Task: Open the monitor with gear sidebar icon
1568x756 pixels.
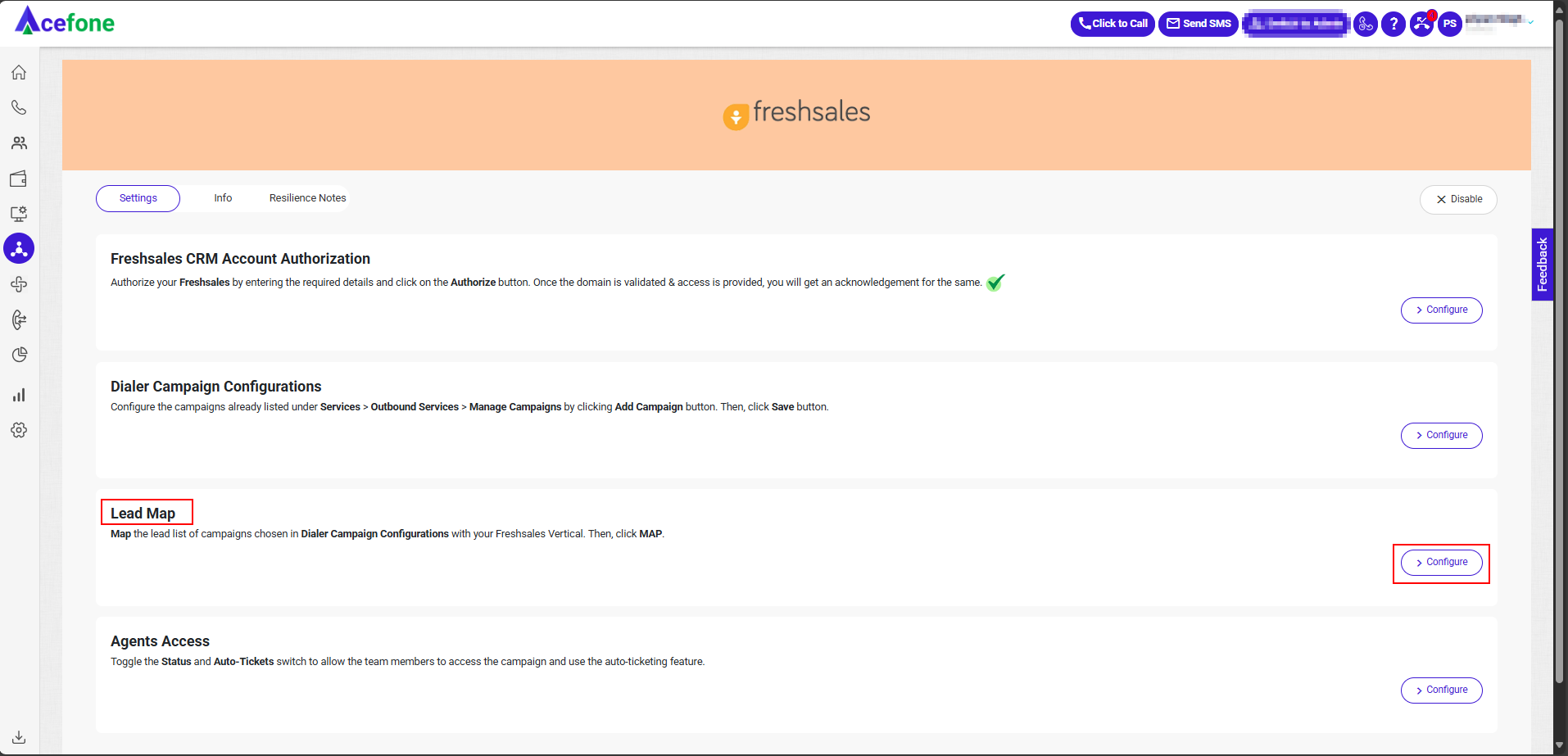Action: [19, 214]
